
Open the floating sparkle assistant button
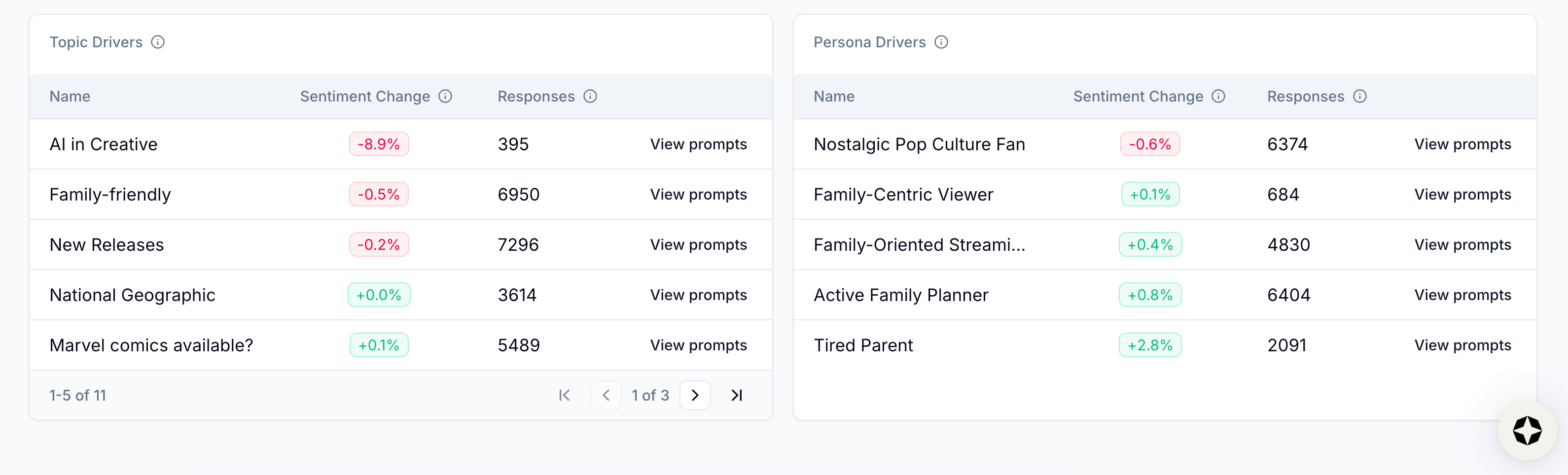point(1527,431)
